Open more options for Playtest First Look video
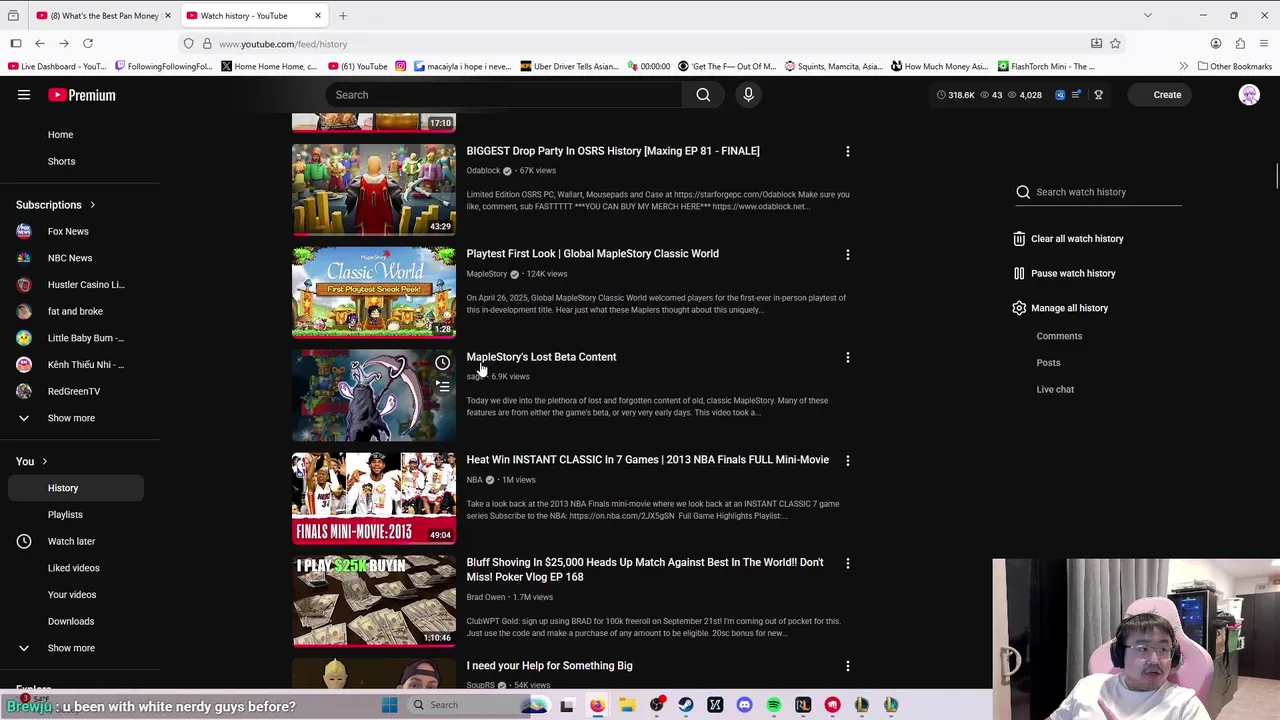Image resolution: width=1280 pixels, height=720 pixels. click(x=847, y=255)
